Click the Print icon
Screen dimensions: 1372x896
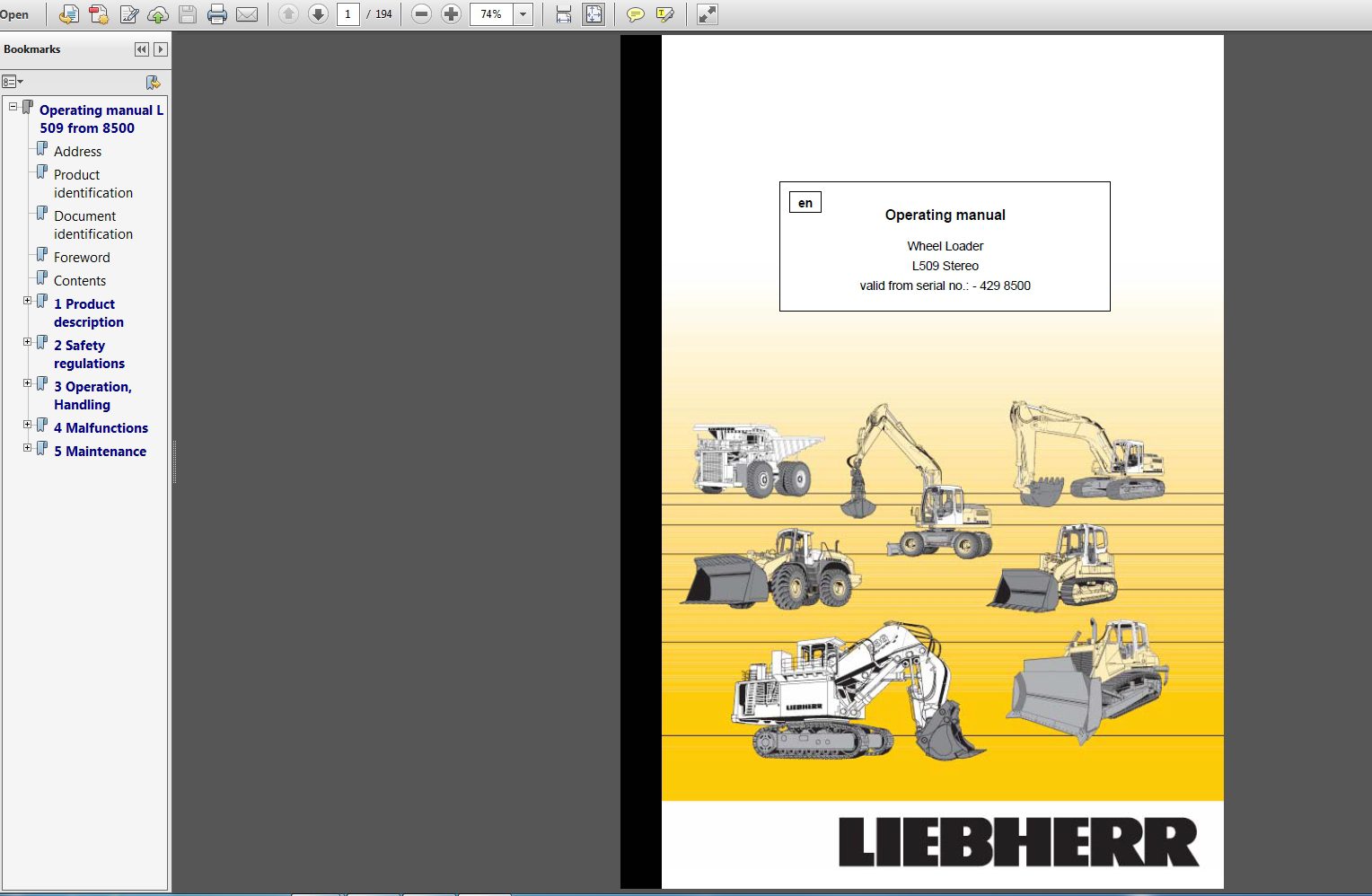[217, 14]
